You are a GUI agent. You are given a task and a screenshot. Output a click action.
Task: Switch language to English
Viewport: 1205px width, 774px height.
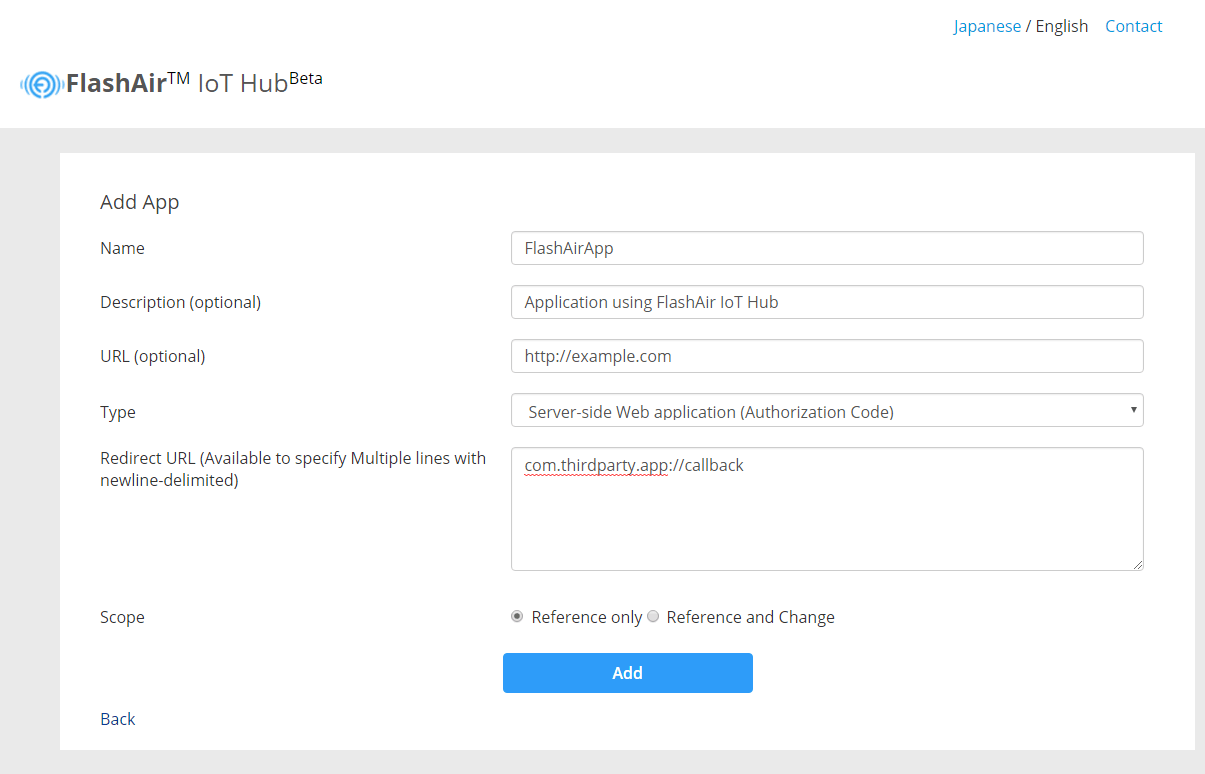[x=1061, y=25]
